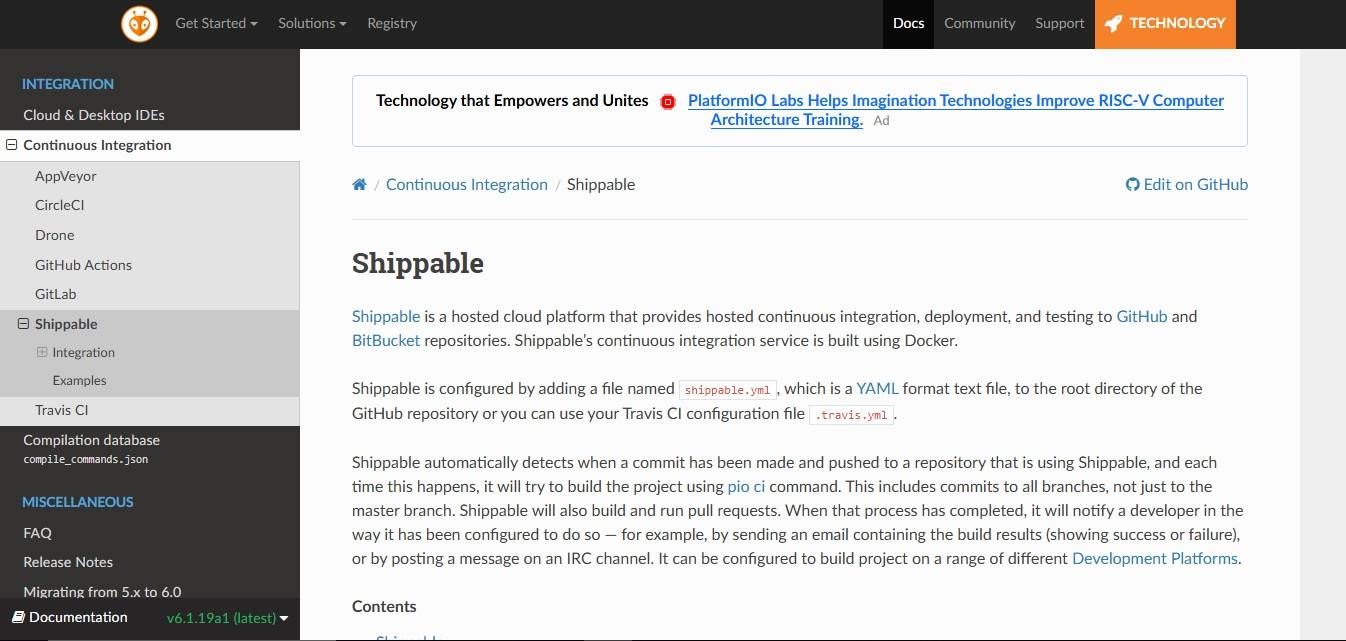
Task: Click the Shippable page heading
Action: point(418,263)
